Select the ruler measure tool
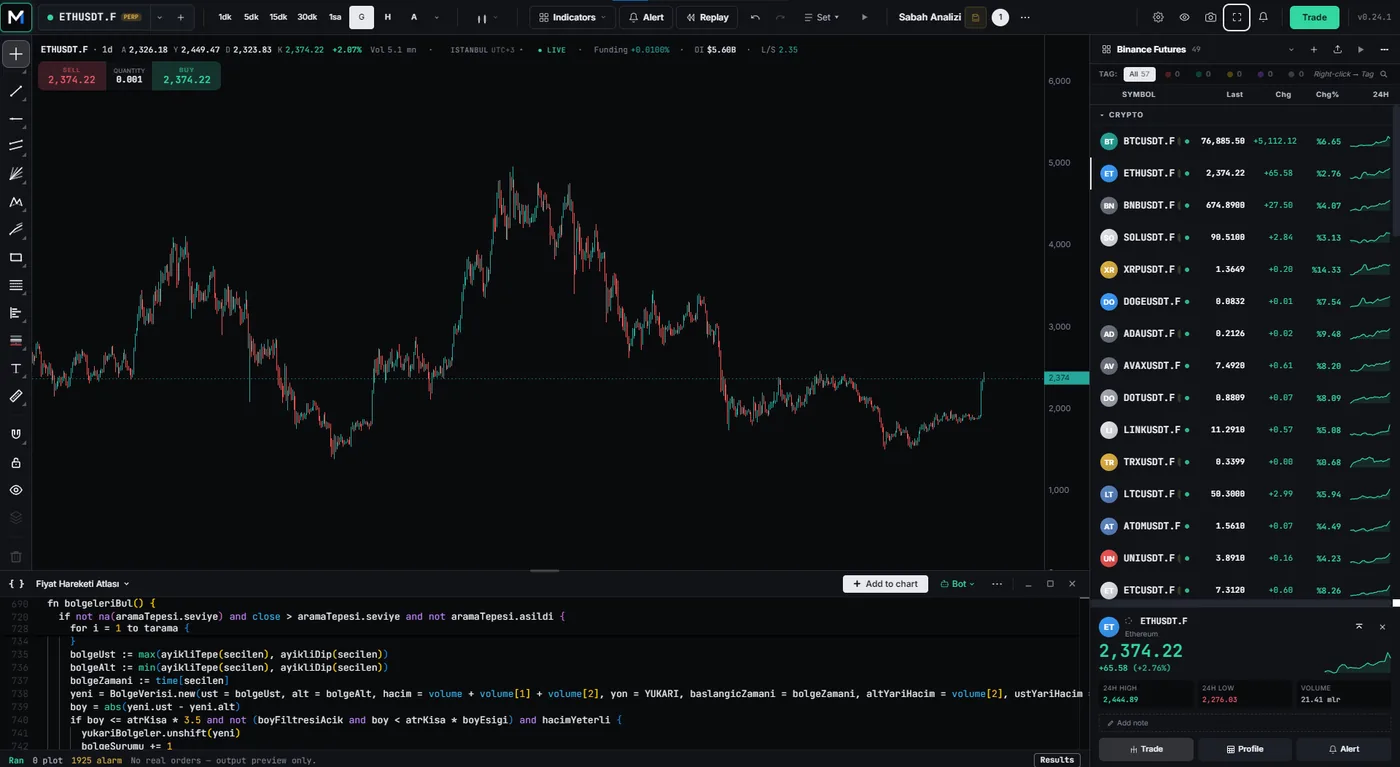This screenshot has height=767, width=1400. point(16,396)
